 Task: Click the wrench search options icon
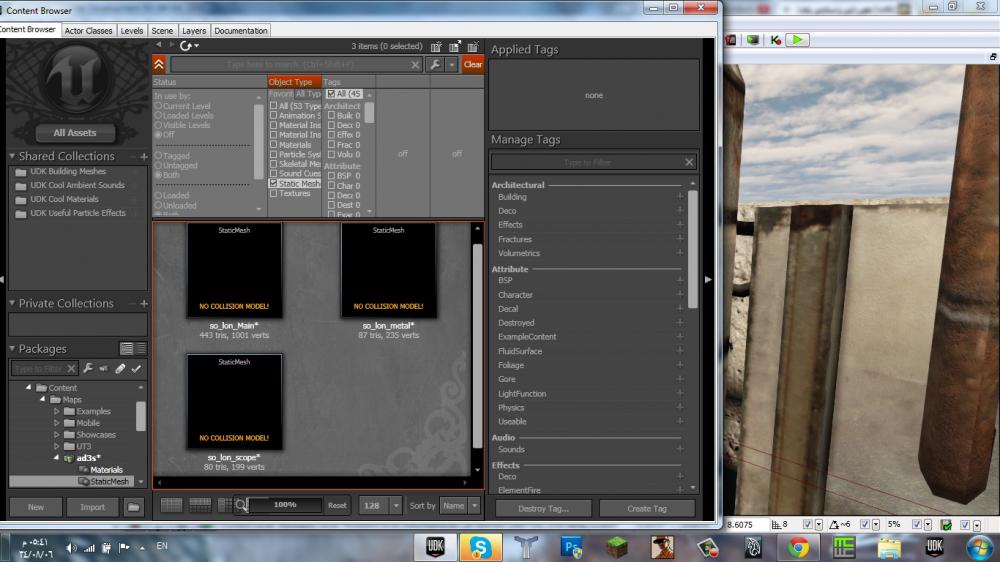435,64
